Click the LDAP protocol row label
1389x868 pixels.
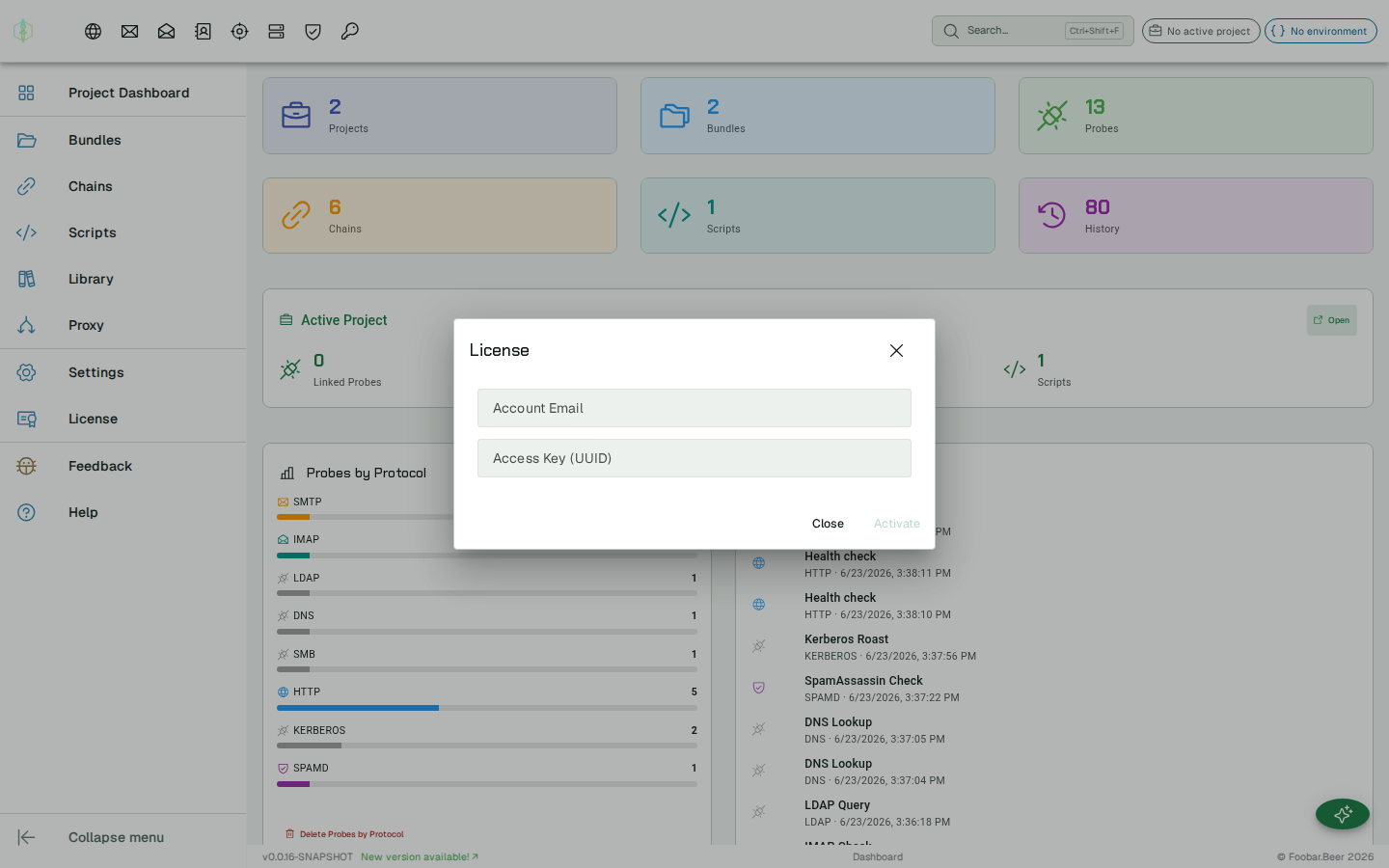tap(306, 578)
